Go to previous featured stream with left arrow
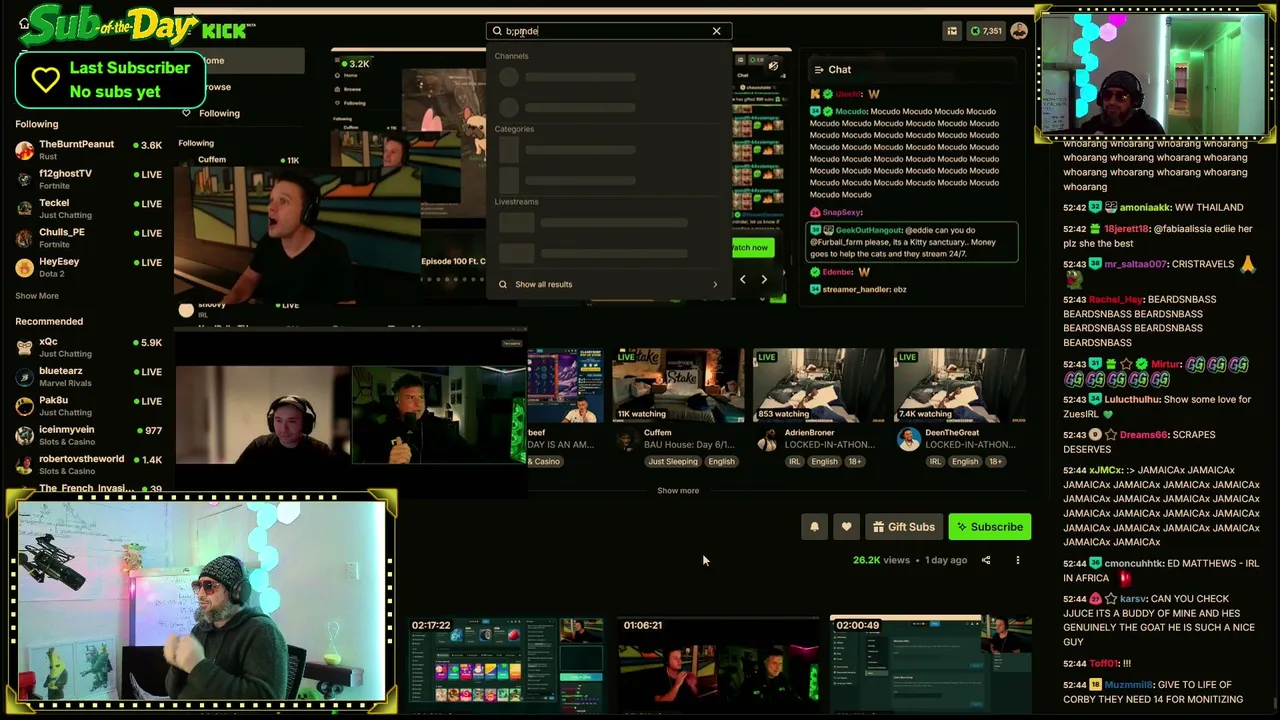1280x720 pixels. coord(742,280)
